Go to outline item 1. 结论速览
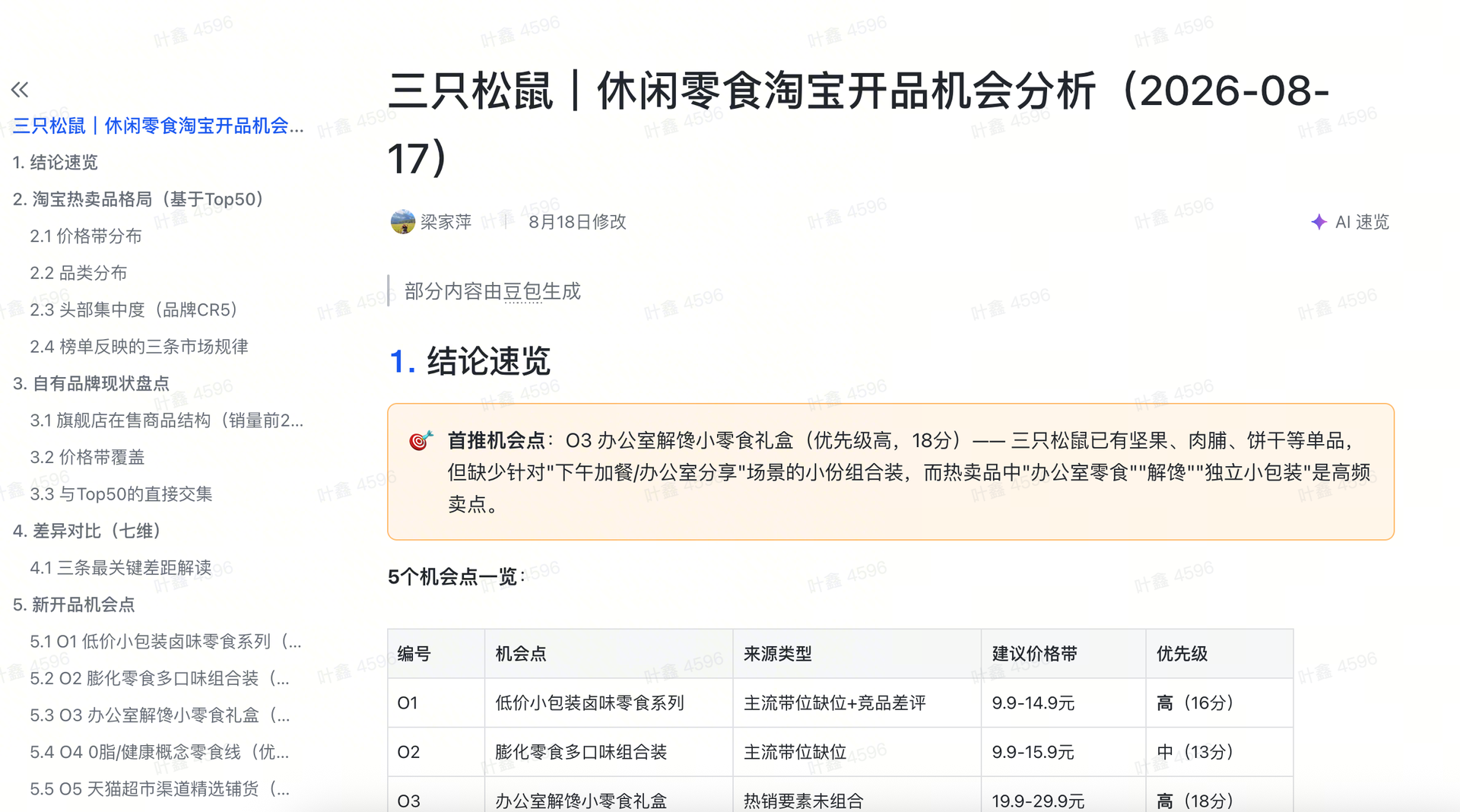The height and width of the screenshot is (812, 1460). pyautogui.click(x=56, y=163)
